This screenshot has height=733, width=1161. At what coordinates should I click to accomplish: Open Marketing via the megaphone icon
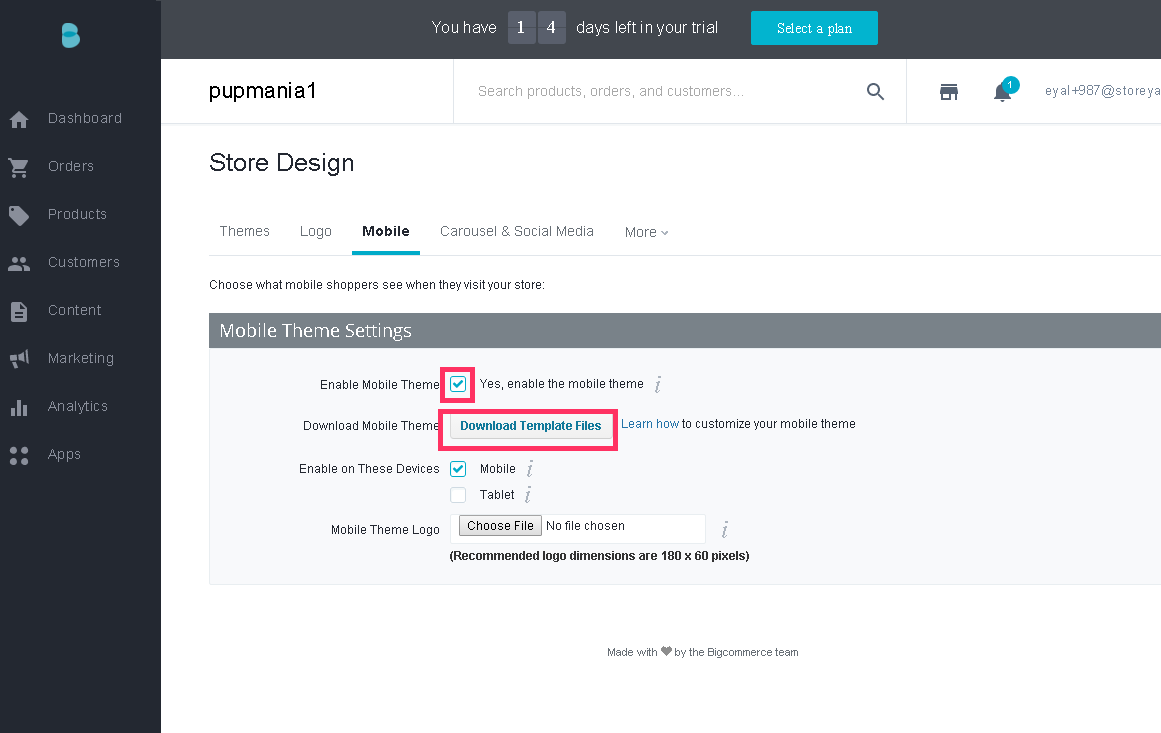tap(19, 359)
